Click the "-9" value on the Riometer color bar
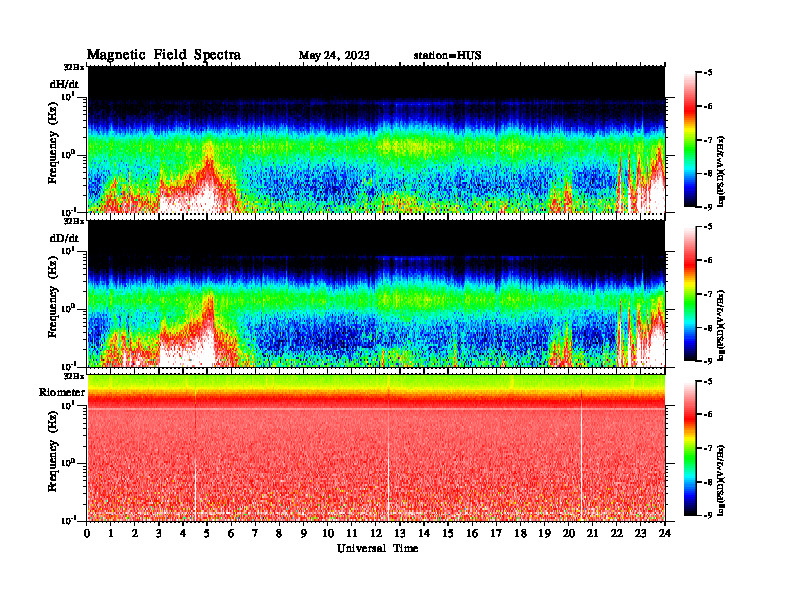This screenshot has height=612, width=792. 708,515
